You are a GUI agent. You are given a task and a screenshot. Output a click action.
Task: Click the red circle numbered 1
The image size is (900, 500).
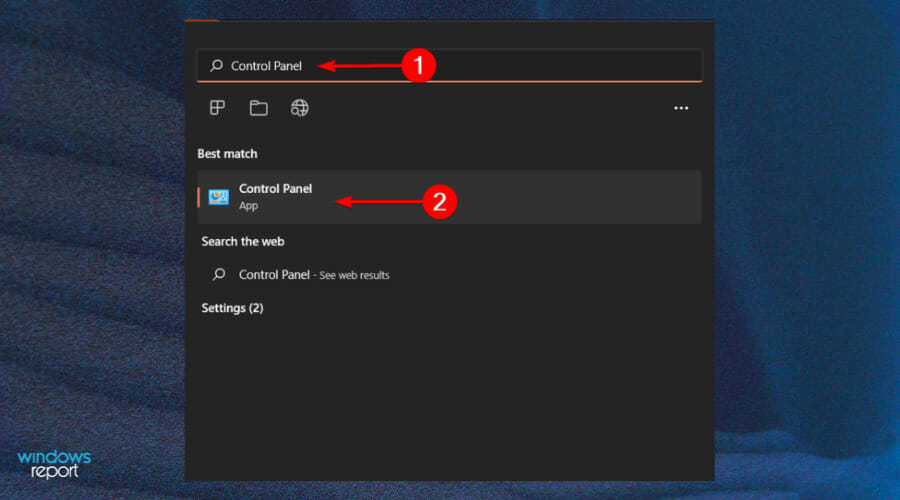pos(419,66)
